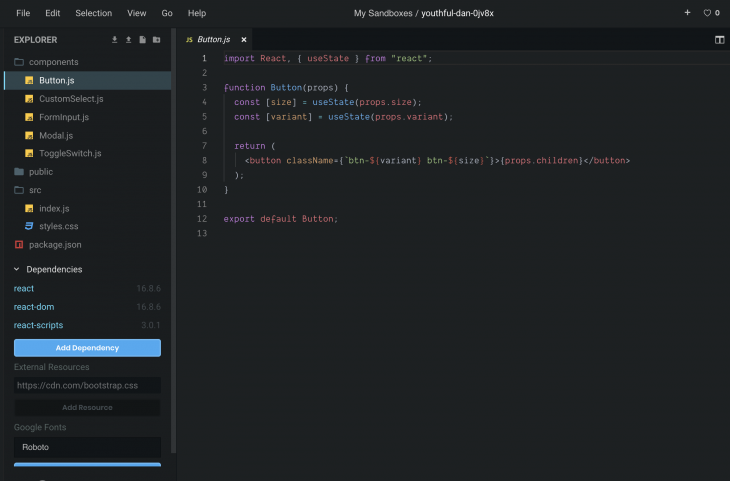Switch to the Button.js tab
This screenshot has height=481, width=730.
point(213,40)
